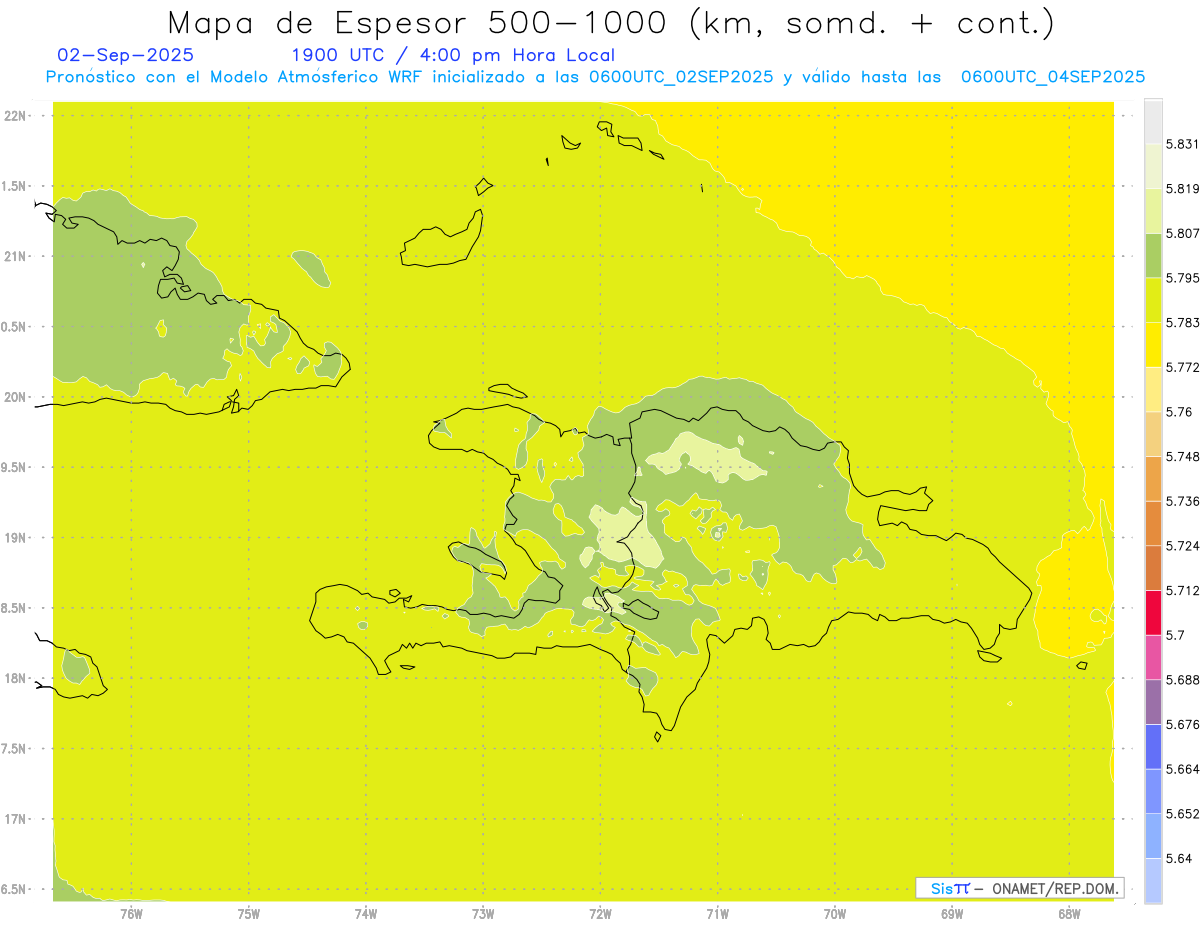Pick the purple legend swatch between 5.676 and 5.688
The height and width of the screenshot is (927, 1200).
pos(1153,702)
